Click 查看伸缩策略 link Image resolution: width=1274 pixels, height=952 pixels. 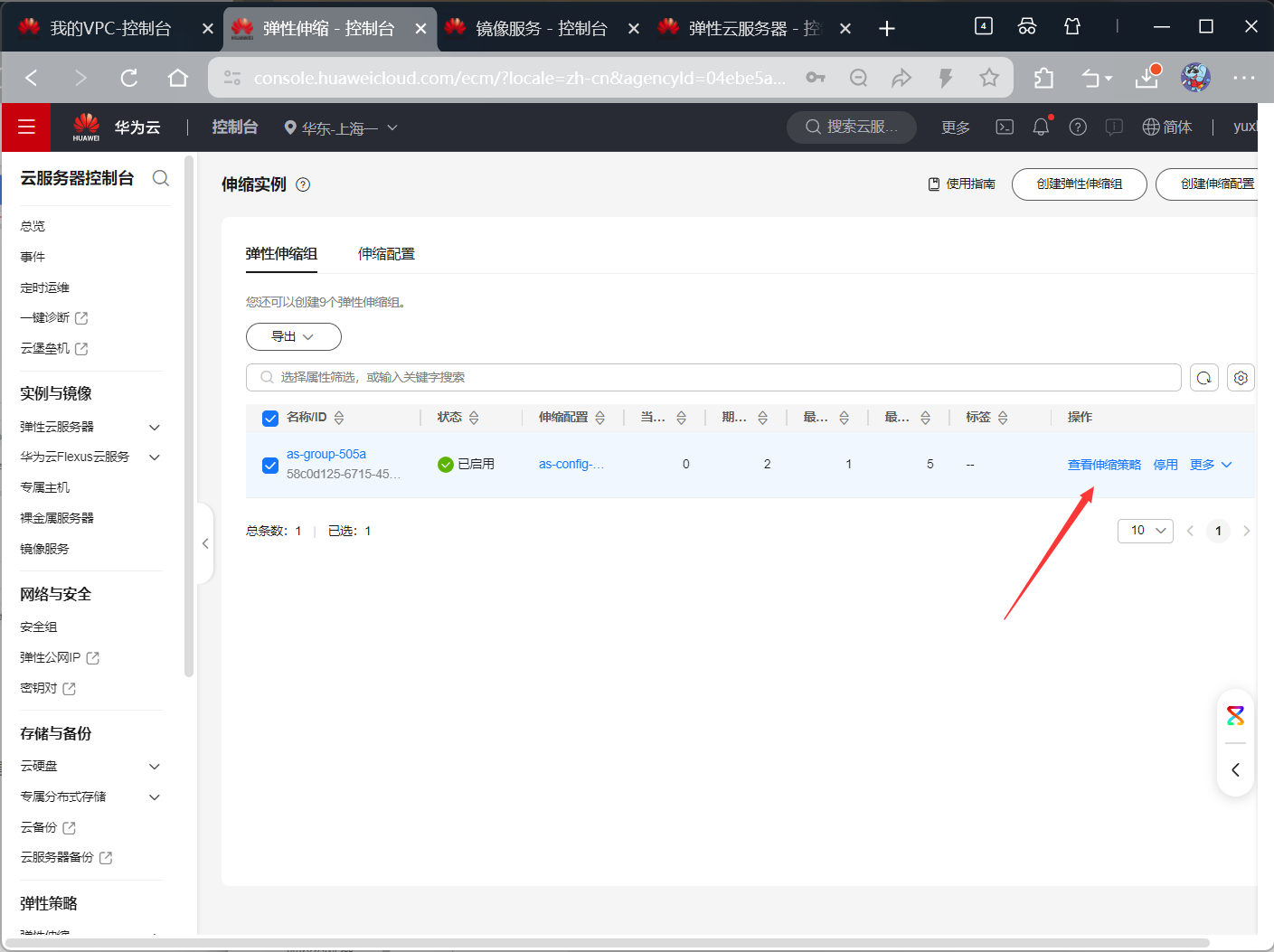1104,465
